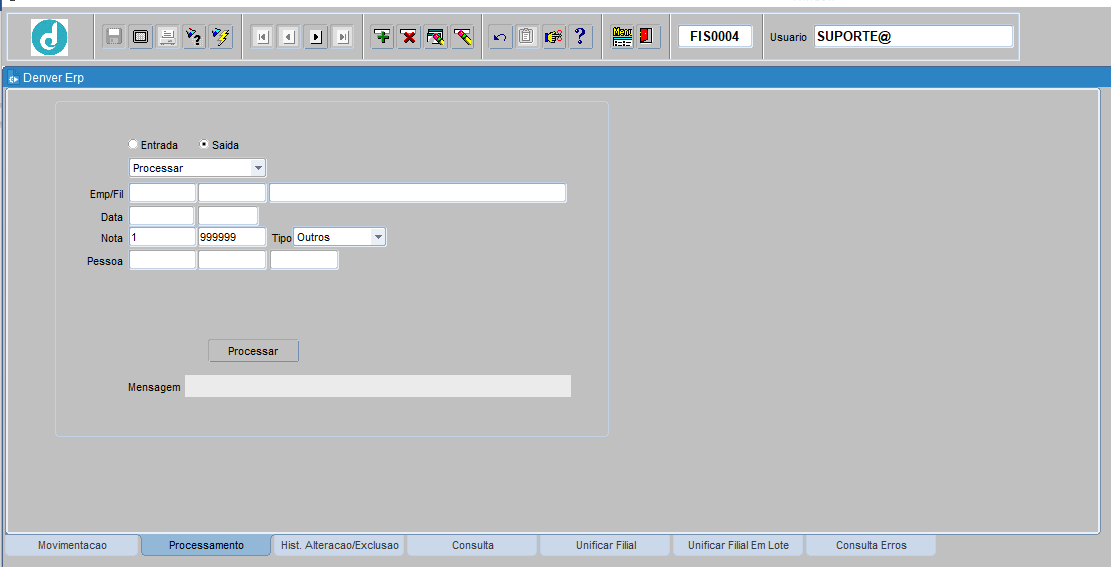Switch to the Movimentacao tab
This screenshot has height=567, width=1111.
coord(72,545)
